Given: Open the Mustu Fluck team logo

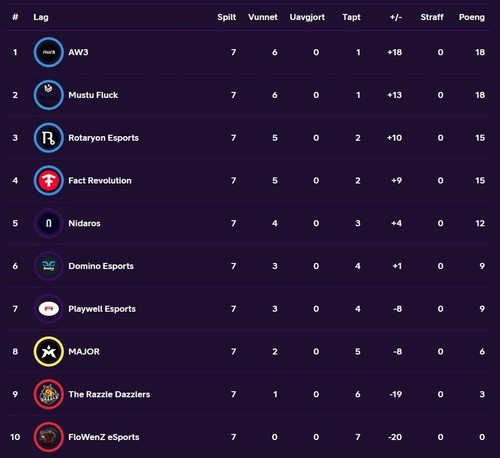Looking at the screenshot, I should pos(49,95).
